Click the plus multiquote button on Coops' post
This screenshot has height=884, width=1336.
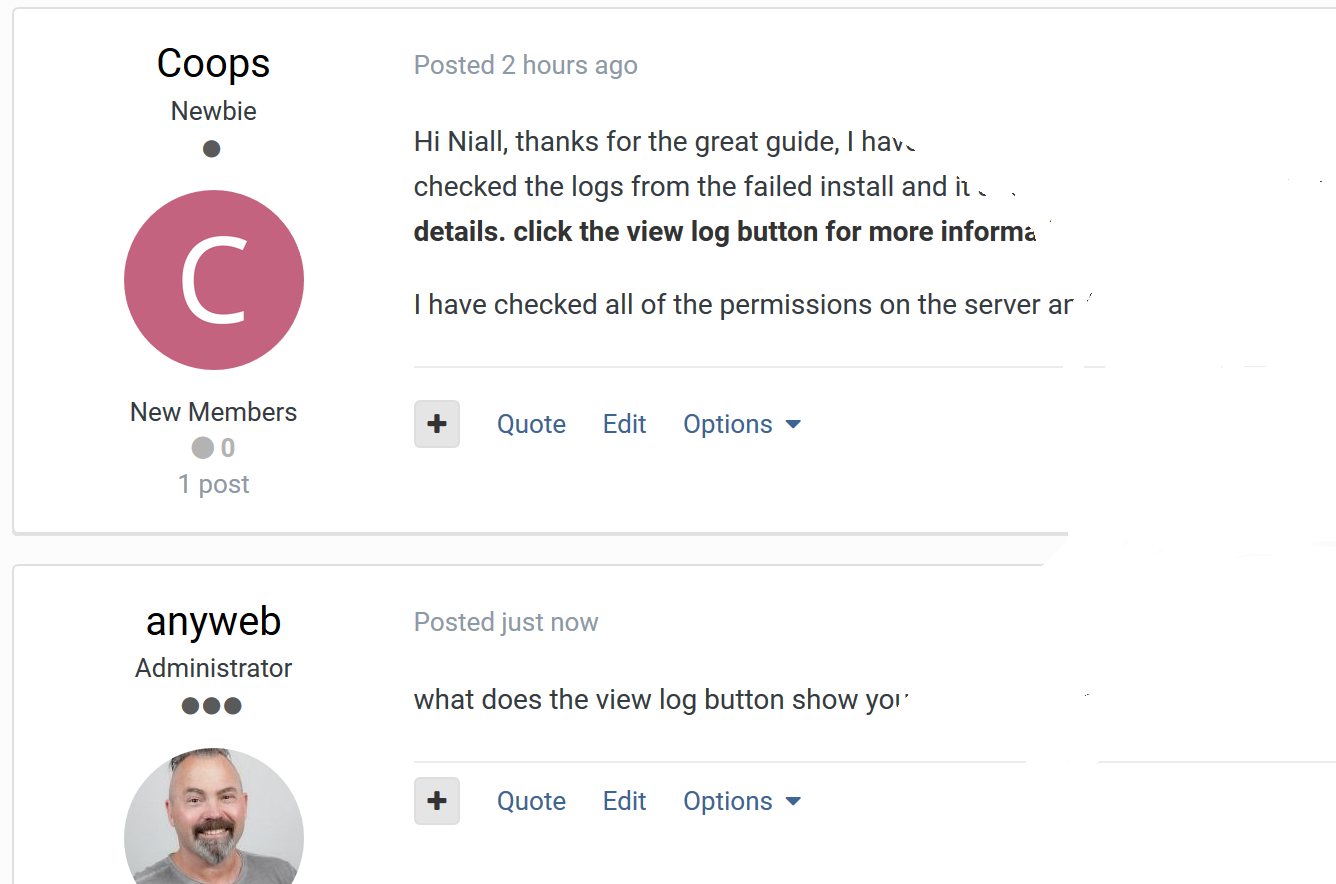[437, 424]
